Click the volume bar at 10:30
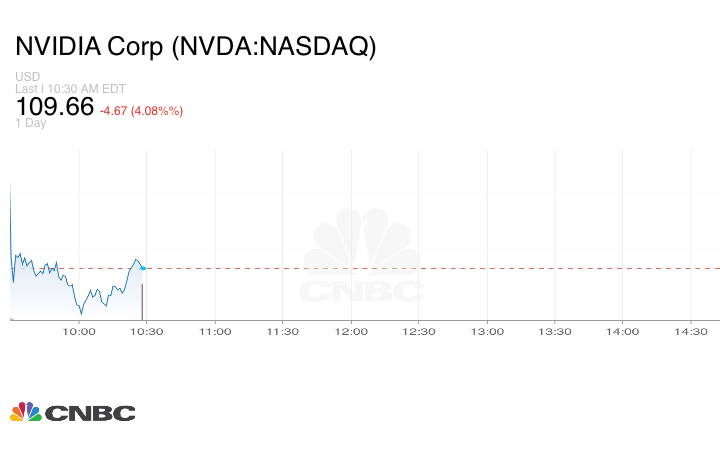Viewport: 720px width, 450px height. point(143,301)
